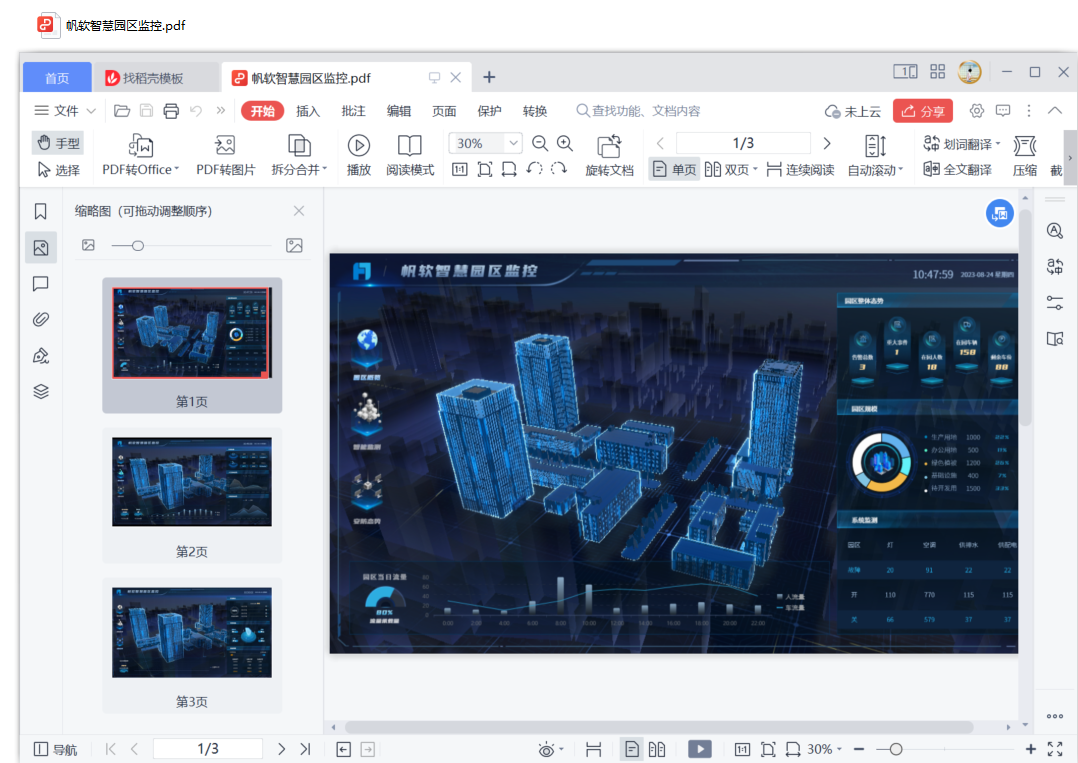Zoom in with magnifier plus icon
This screenshot has width=1078, height=763.
point(564,143)
